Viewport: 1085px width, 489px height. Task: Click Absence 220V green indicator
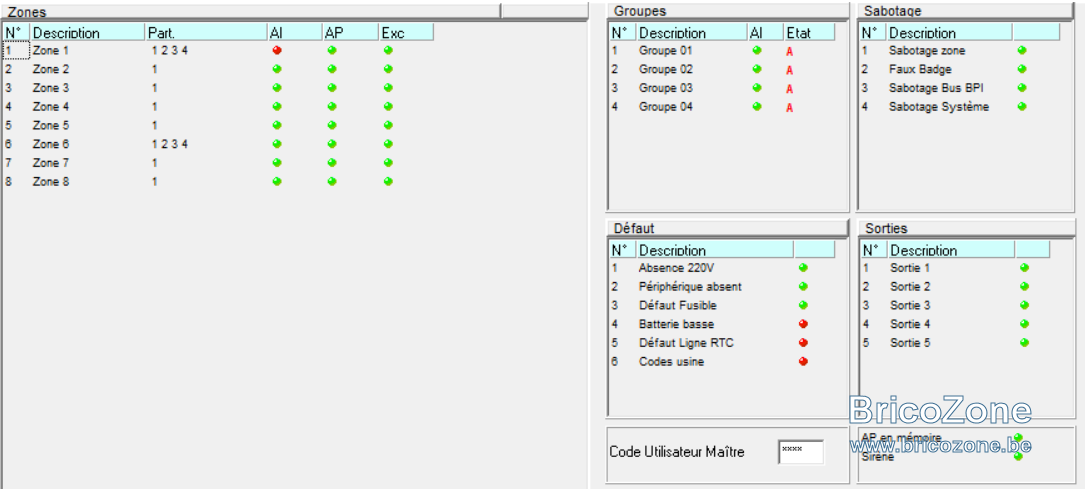tap(803, 268)
